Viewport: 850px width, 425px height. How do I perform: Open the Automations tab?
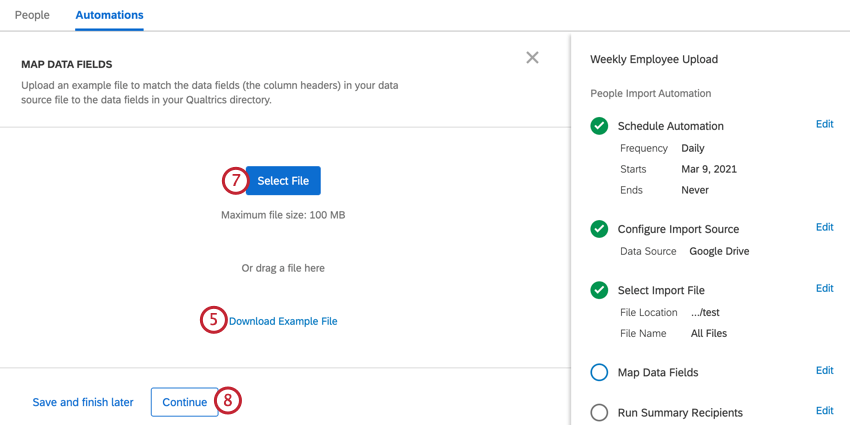110,15
